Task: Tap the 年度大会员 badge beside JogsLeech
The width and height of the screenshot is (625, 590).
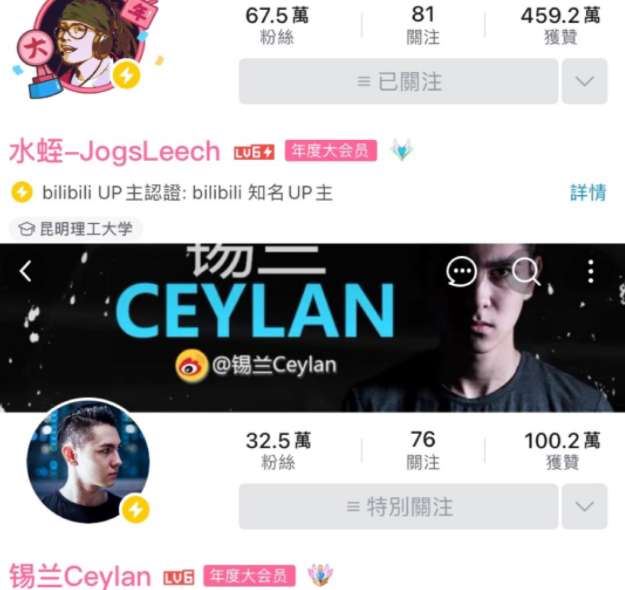Action: coord(331,151)
